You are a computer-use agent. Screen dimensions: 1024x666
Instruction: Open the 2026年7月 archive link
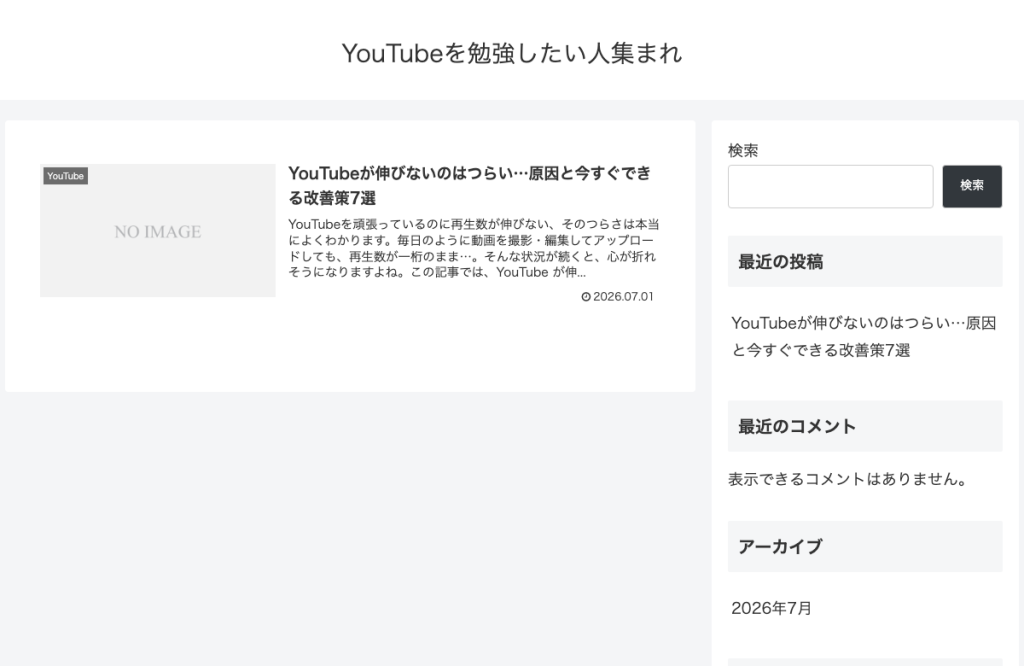pos(771,609)
